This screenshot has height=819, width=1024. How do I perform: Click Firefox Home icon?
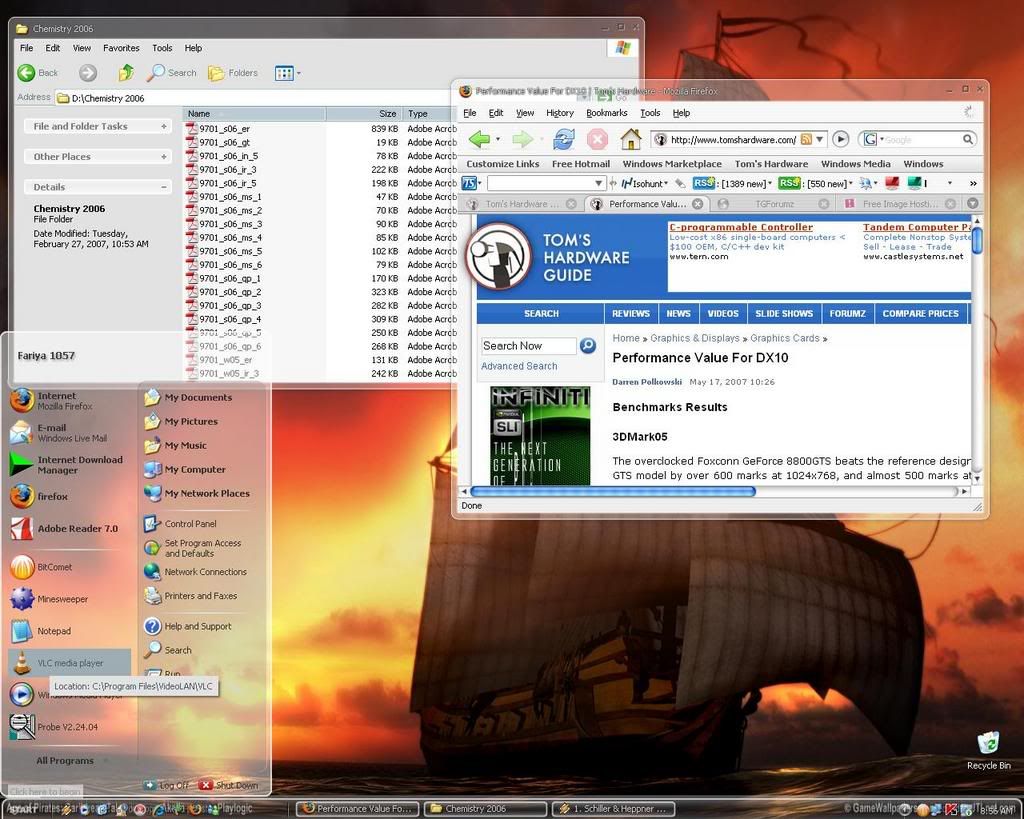coord(630,139)
